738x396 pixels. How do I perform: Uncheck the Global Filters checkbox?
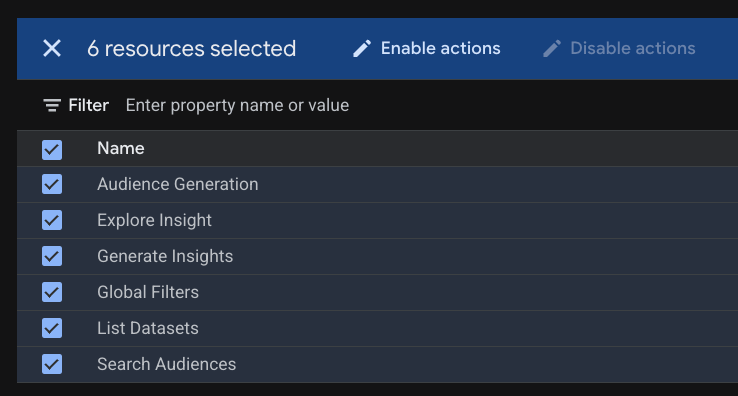52,292
